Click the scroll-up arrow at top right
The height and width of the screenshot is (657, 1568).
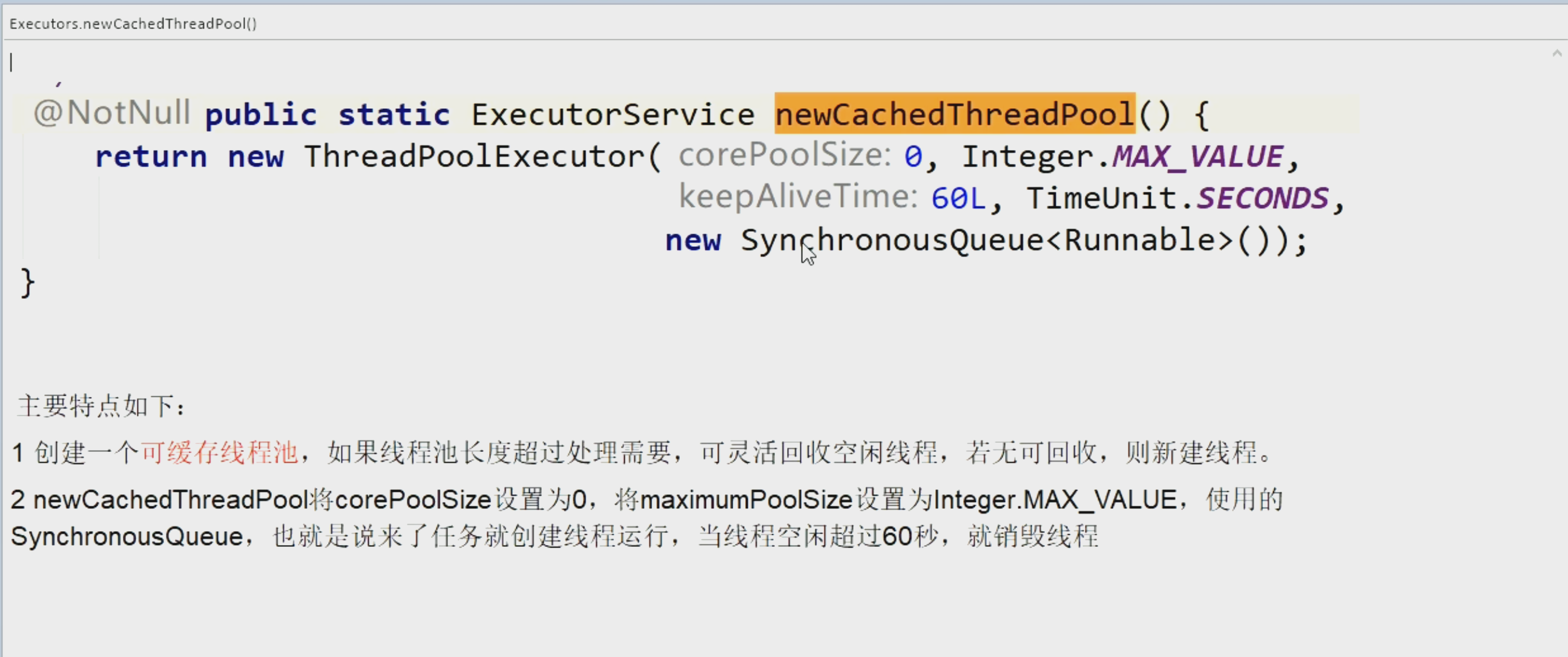pos(1556,53)
